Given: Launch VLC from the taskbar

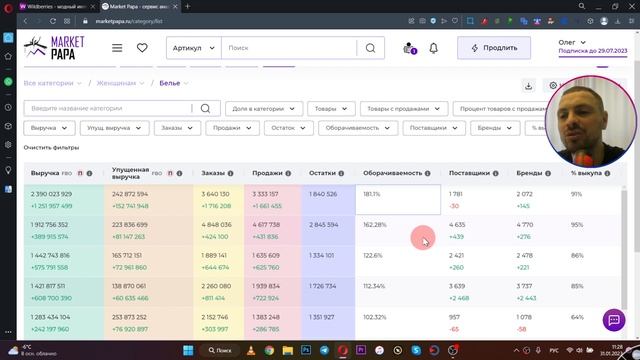Looking at the screenshot, I should click(251, 350).
